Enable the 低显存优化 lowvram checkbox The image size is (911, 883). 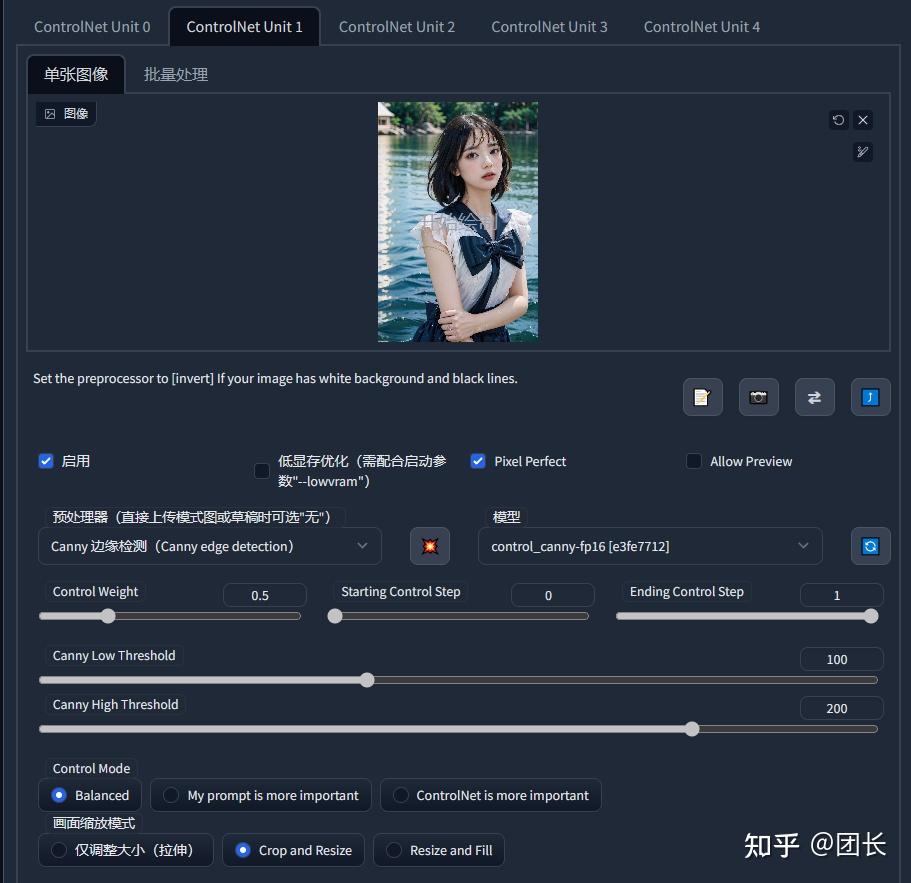262,470
